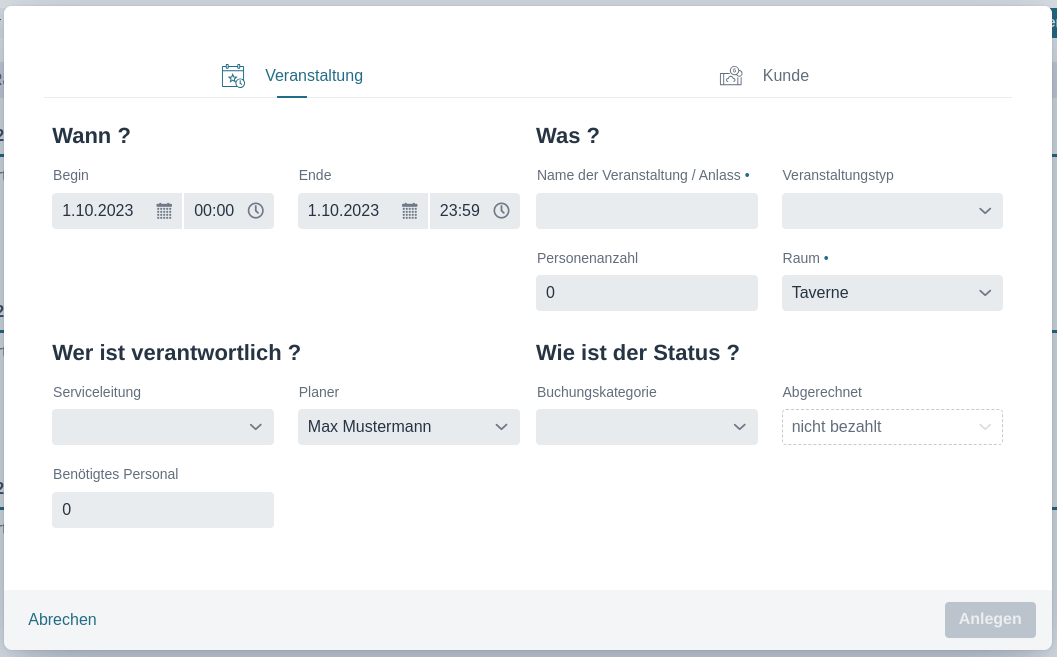1057x657 pixels.
Task: Click the Veranstaltung calendar icon
Action: [x=233, y=75]
